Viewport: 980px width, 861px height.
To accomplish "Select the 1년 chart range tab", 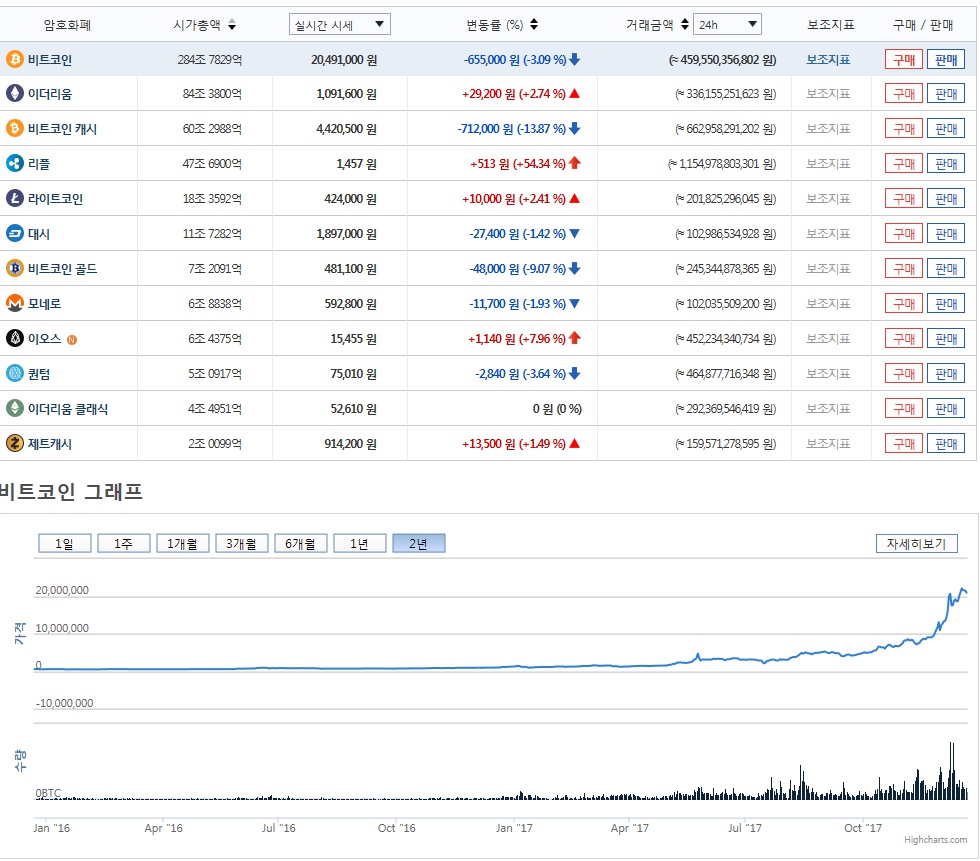I will click(359, 543).
